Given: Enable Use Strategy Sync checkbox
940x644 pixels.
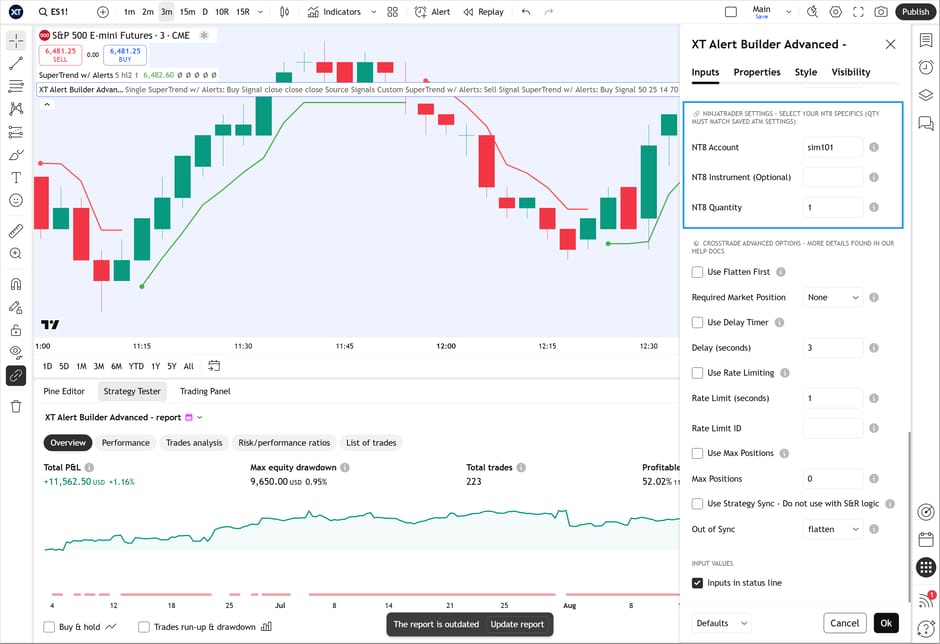Looking at the screenshot, I should point(697,504).
